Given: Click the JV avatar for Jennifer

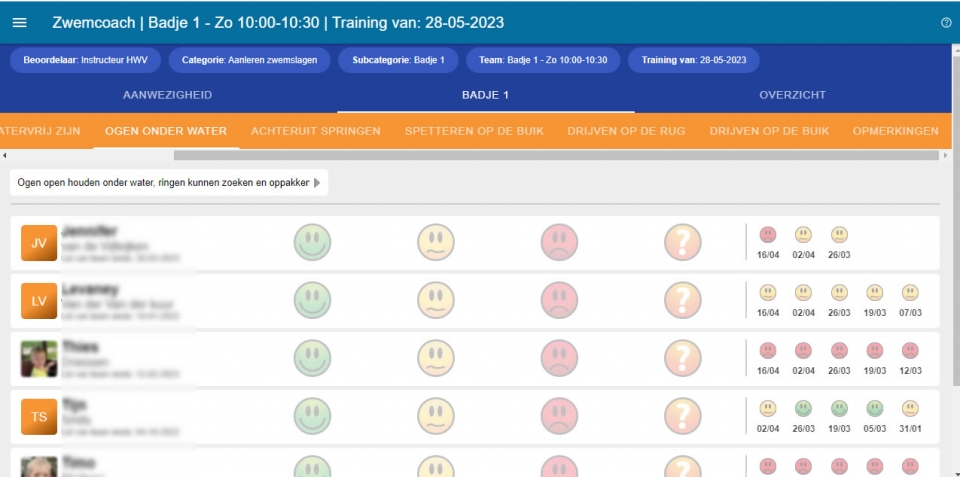Looking at the screenshot, I should point(39,243).
